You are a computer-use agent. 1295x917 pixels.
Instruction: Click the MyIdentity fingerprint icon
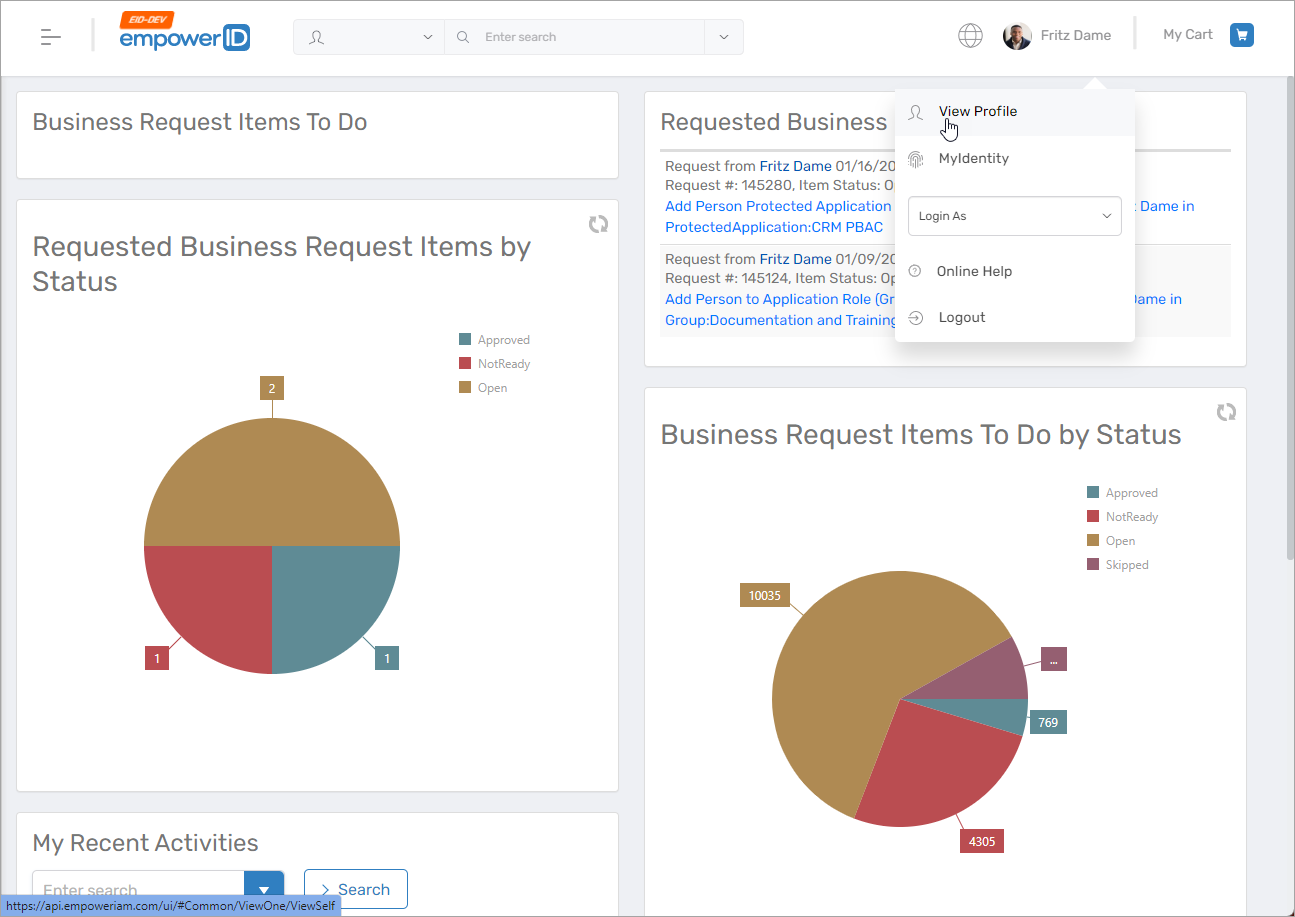tap(916, 159)
